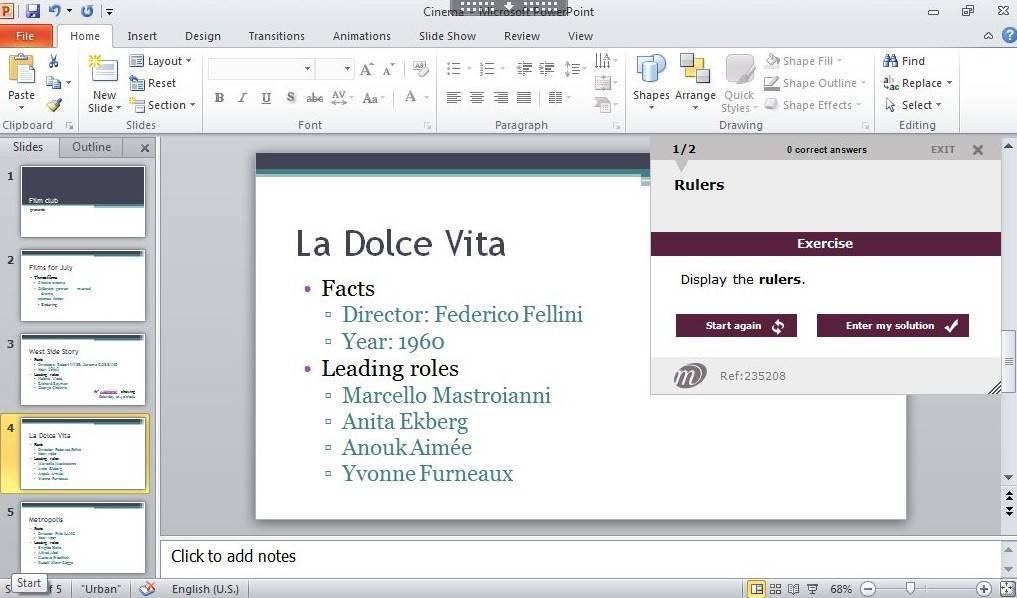Expand the Layout dropdown

tap(160, 61)
